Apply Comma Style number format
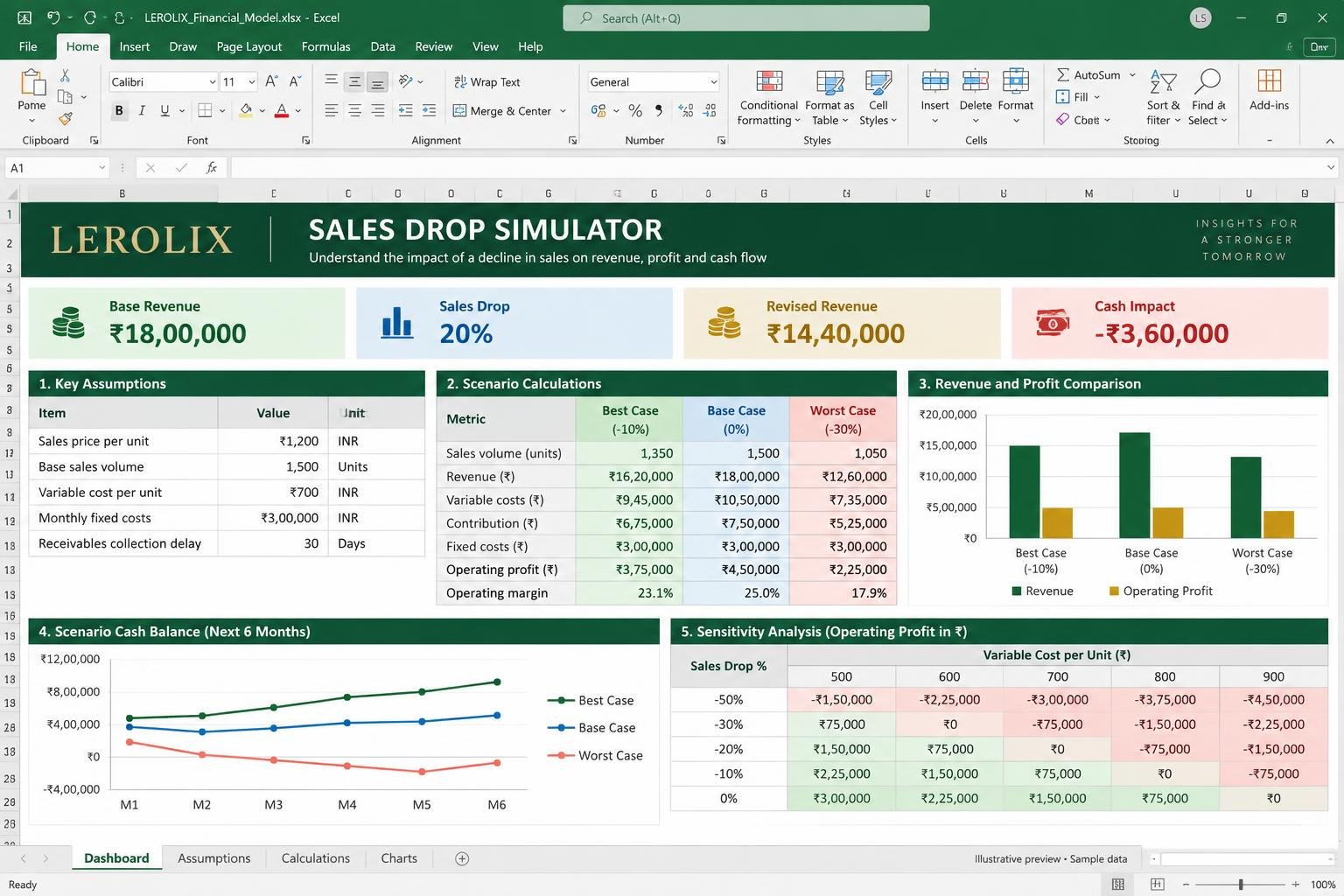This screenshot has width=1344, height=896. point(659,110)
